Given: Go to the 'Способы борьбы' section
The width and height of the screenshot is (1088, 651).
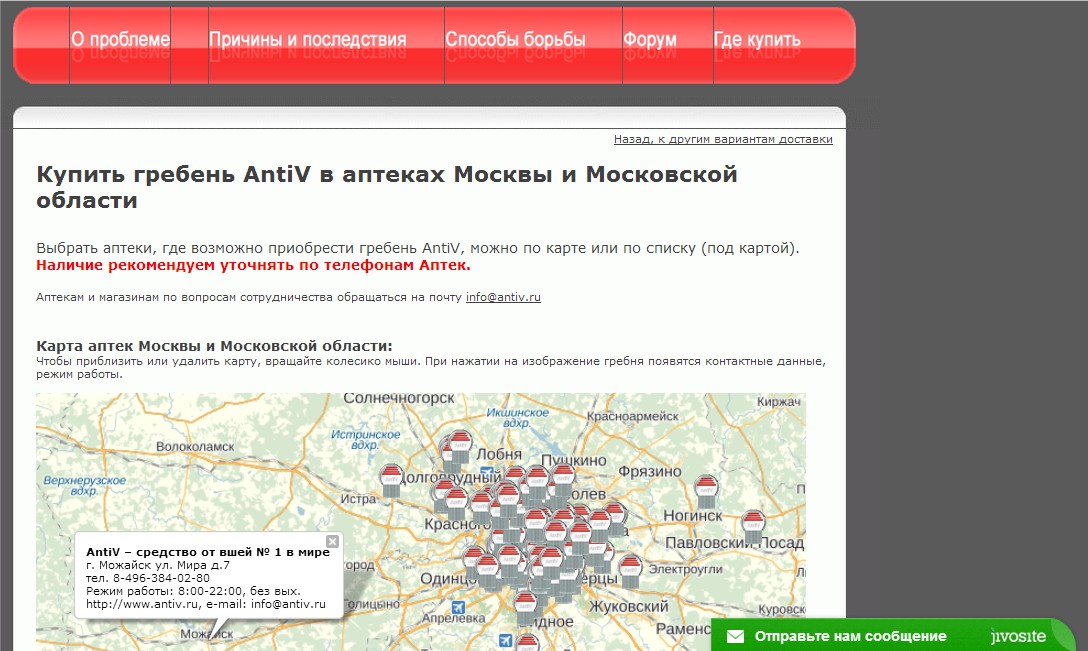Looking at the screenshot, I should click(516, 40).
